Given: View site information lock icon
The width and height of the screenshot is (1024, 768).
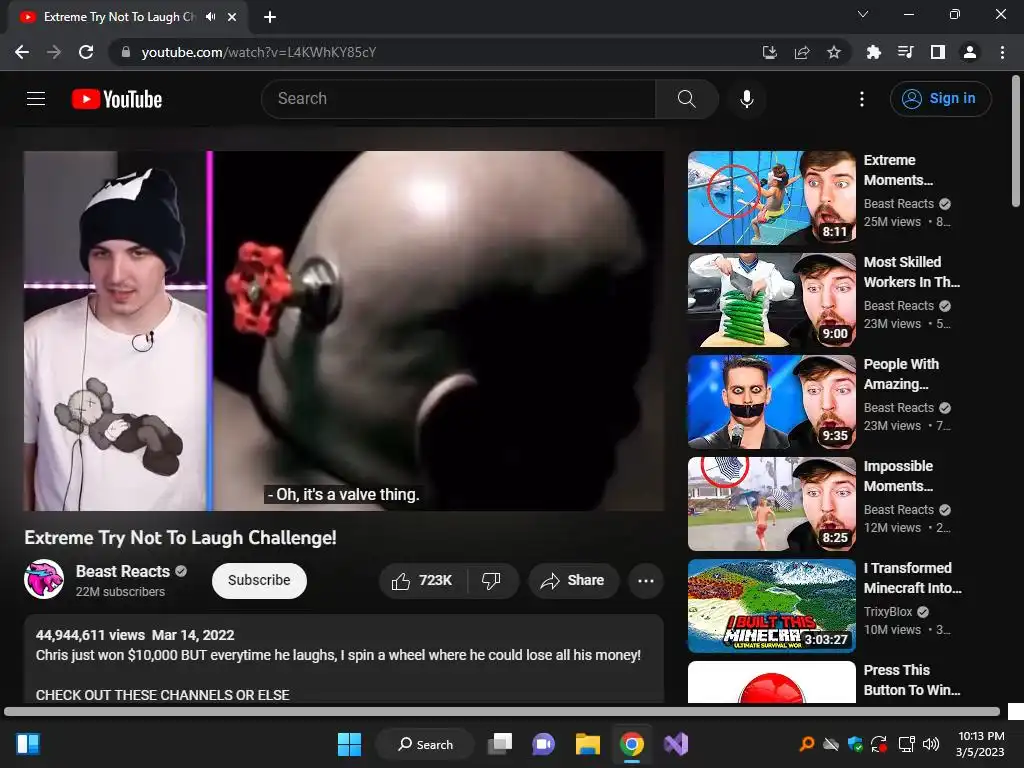Looking at the screenshot, I should tap(126, 52).
